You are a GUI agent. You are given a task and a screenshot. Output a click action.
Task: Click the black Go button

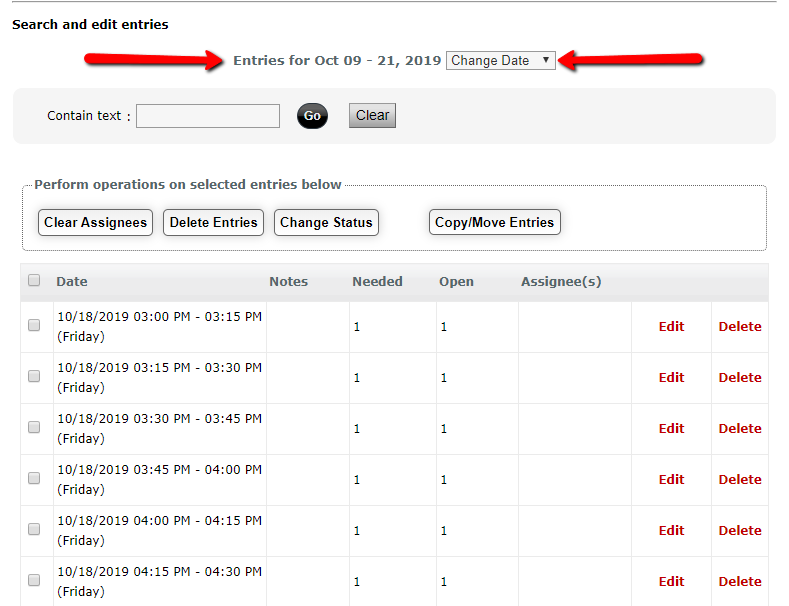click(312, 116)
